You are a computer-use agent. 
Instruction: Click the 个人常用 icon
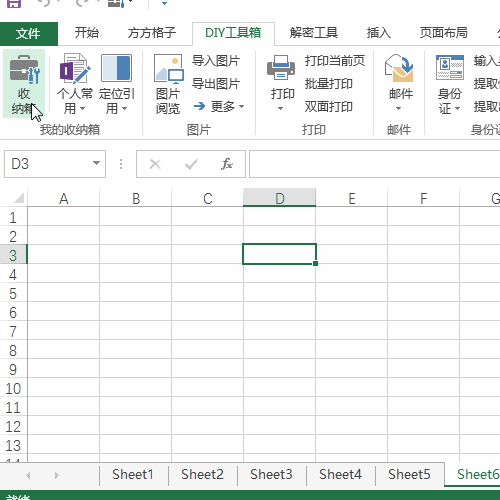coord(75,68)
